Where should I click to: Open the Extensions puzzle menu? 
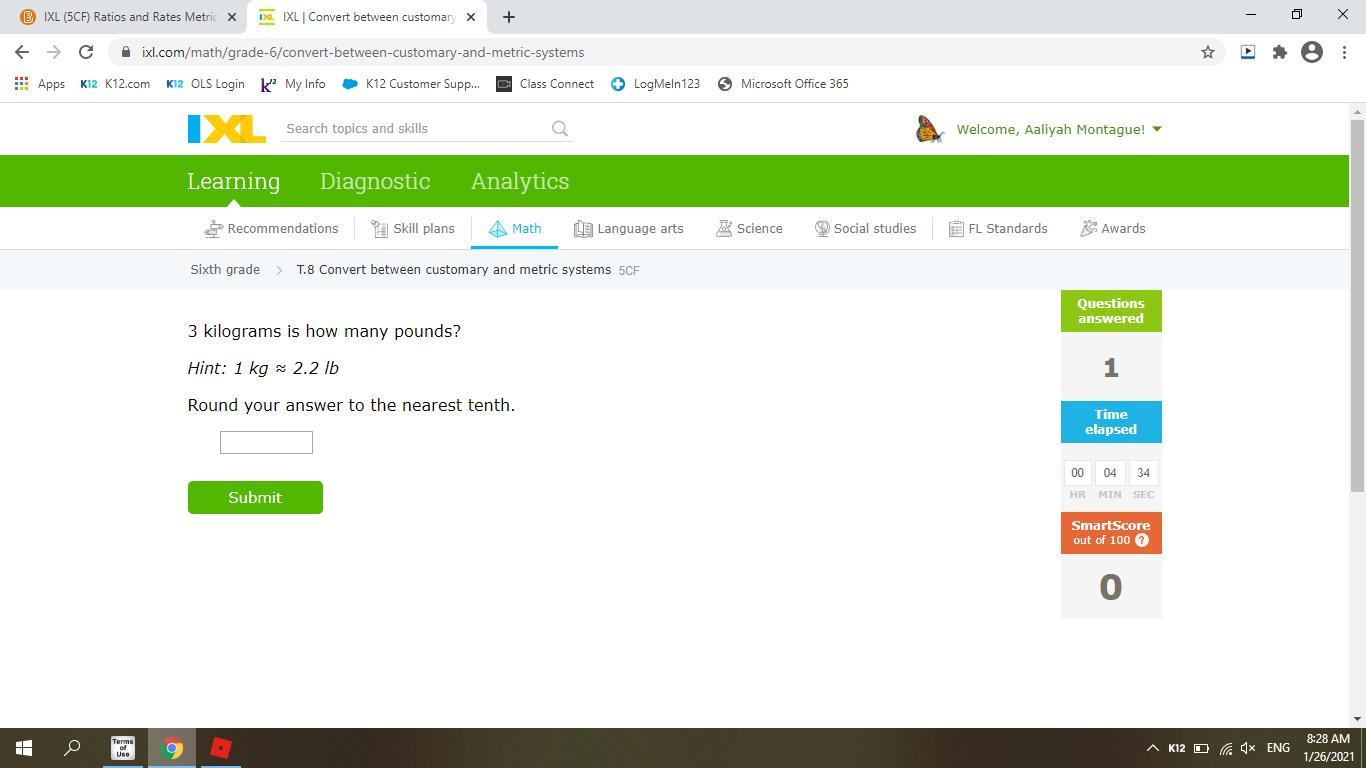[1280, 52]
